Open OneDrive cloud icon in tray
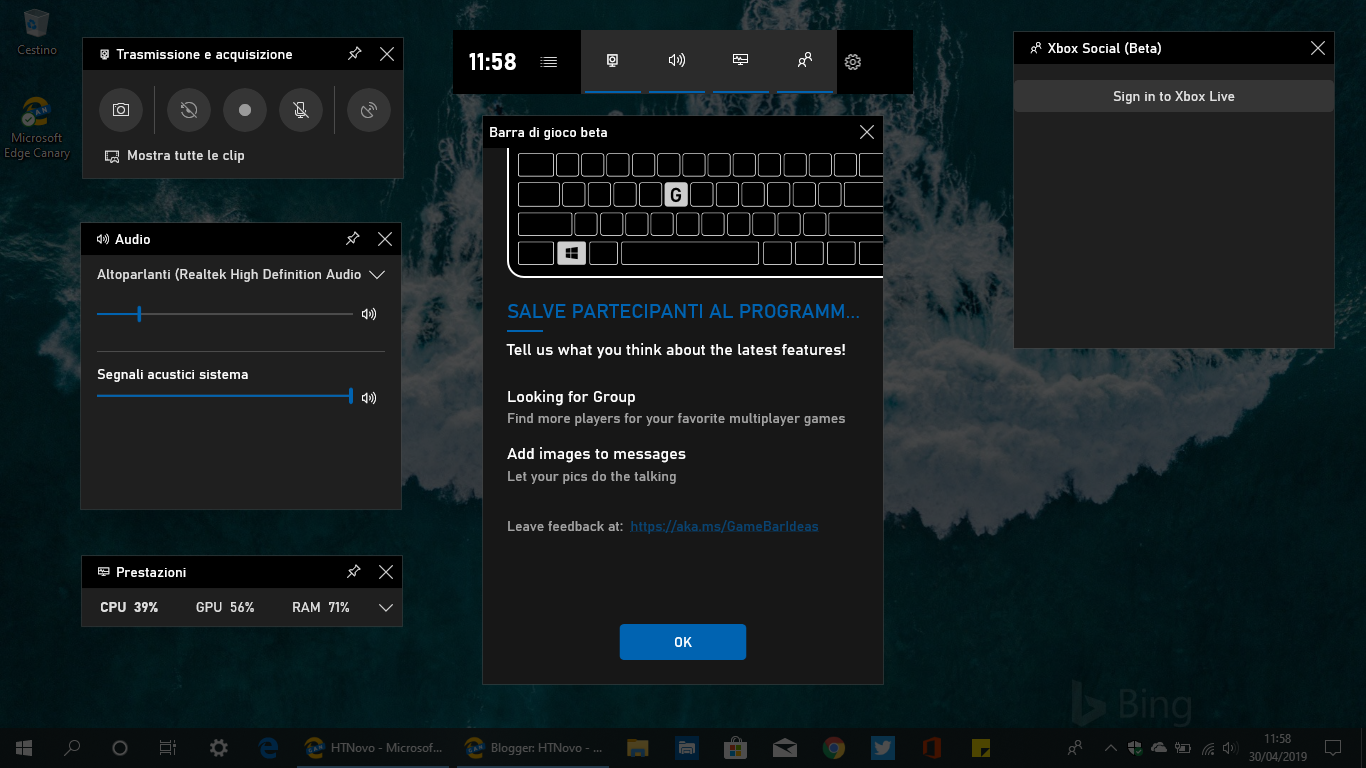The width and height of the screenshot is (1366, 768). tap(1159, 748)
